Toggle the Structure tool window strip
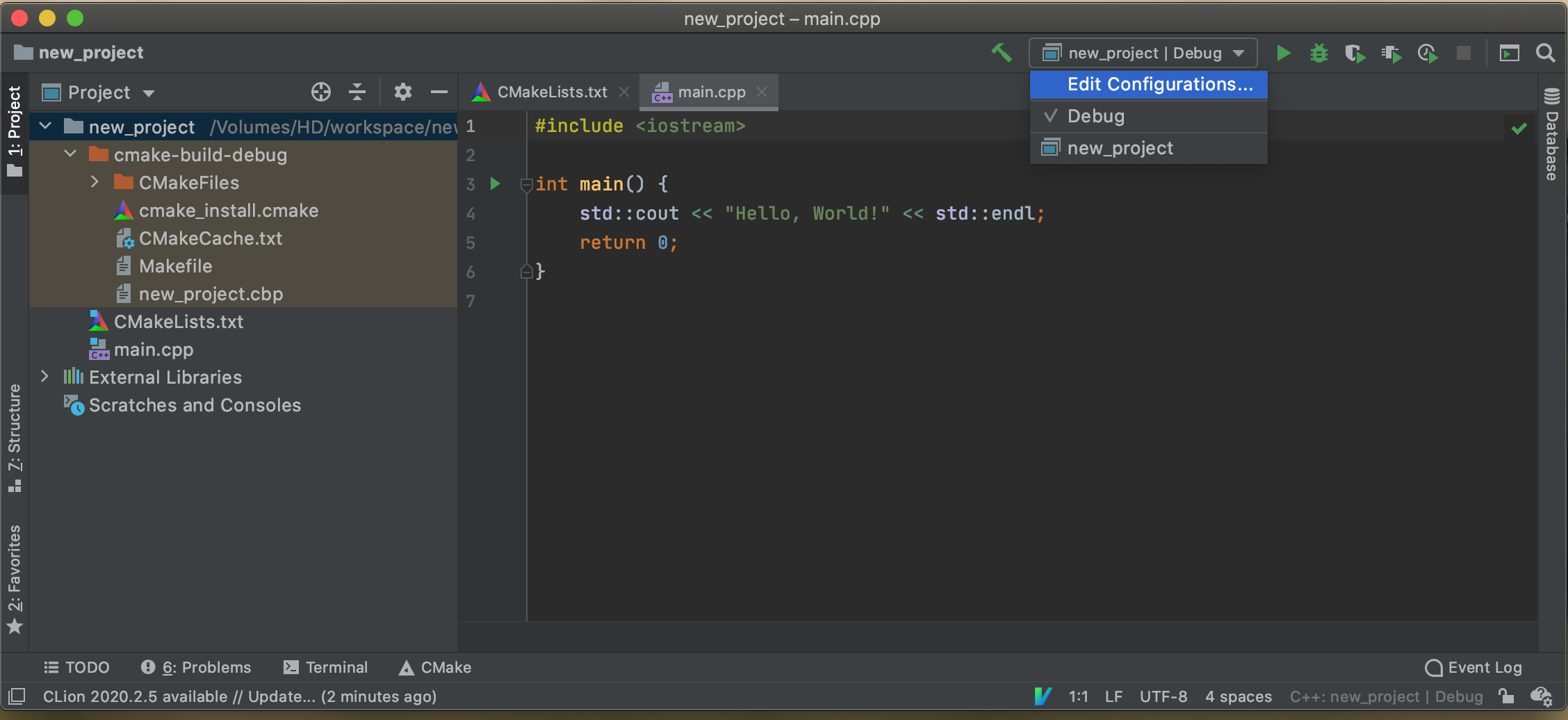Screen dimensions: 1568x720 coord(15,438)
